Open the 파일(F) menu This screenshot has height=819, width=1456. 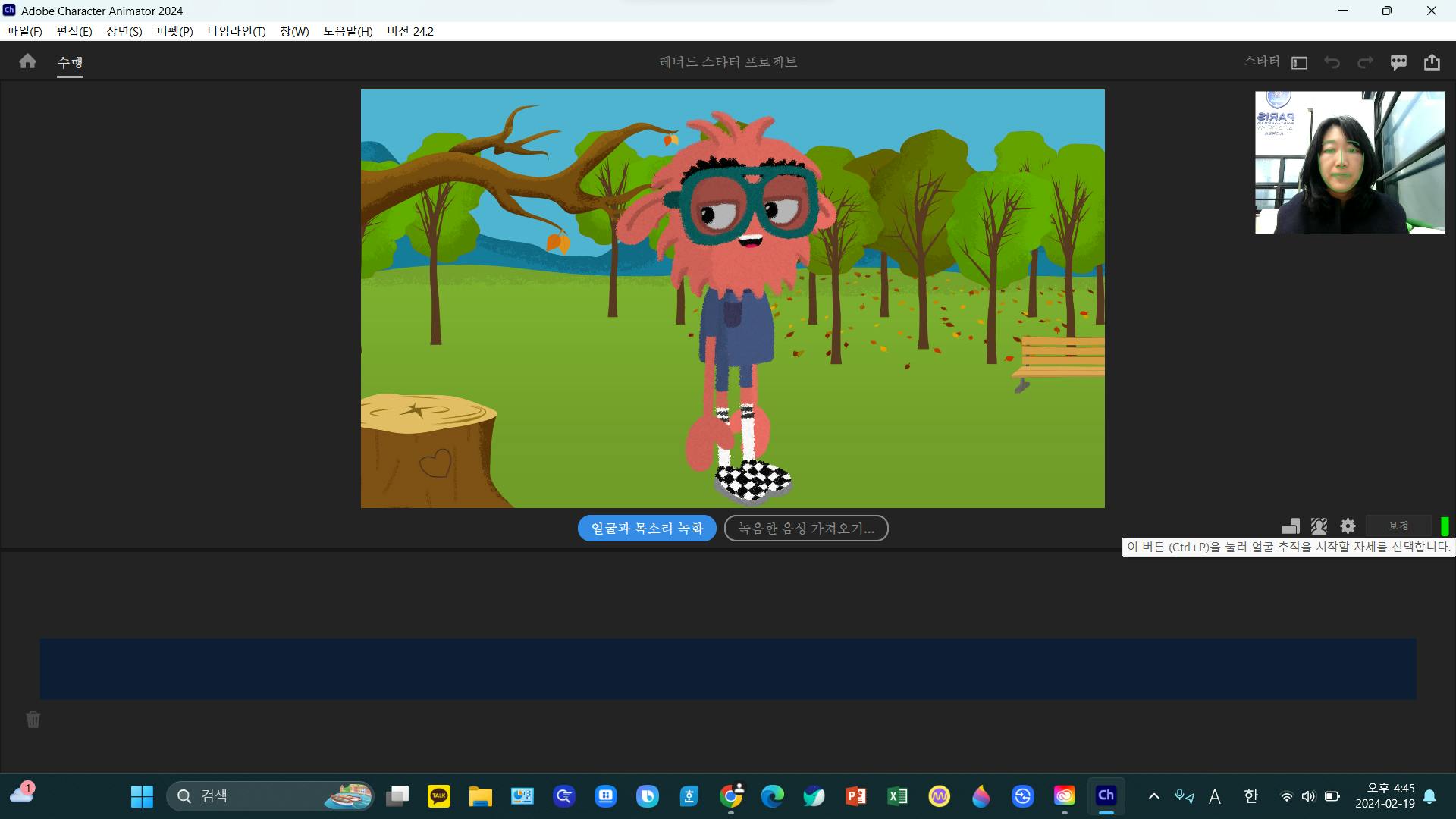[x=24, y=31]
